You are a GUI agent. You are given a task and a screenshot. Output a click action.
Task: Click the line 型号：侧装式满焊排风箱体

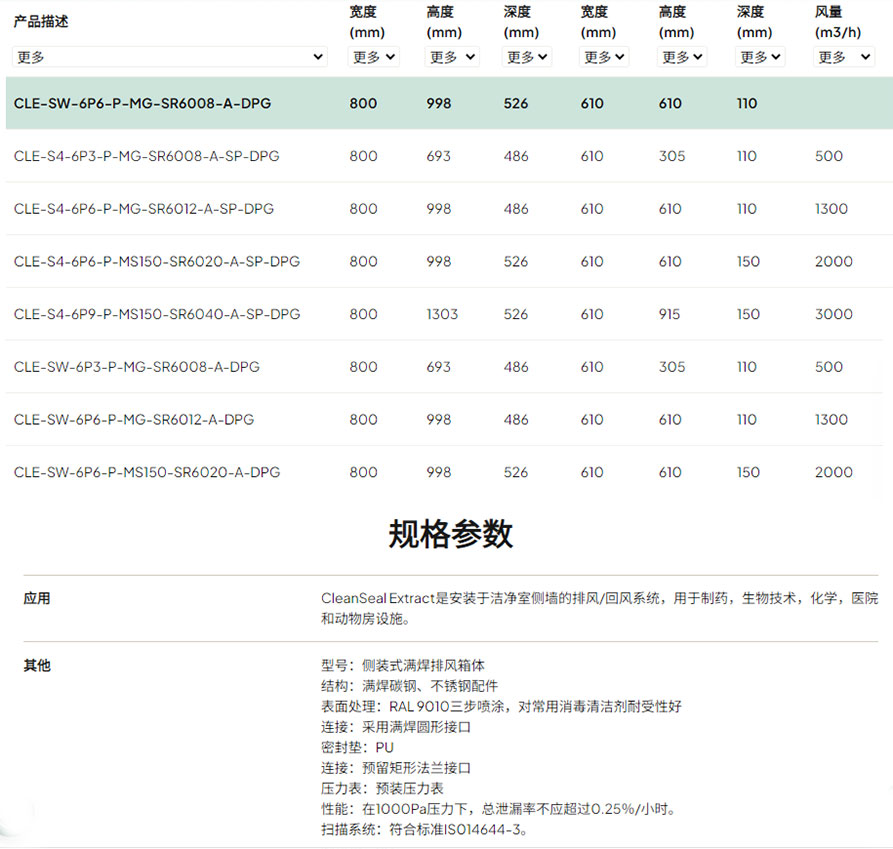[x=403, y=665]
